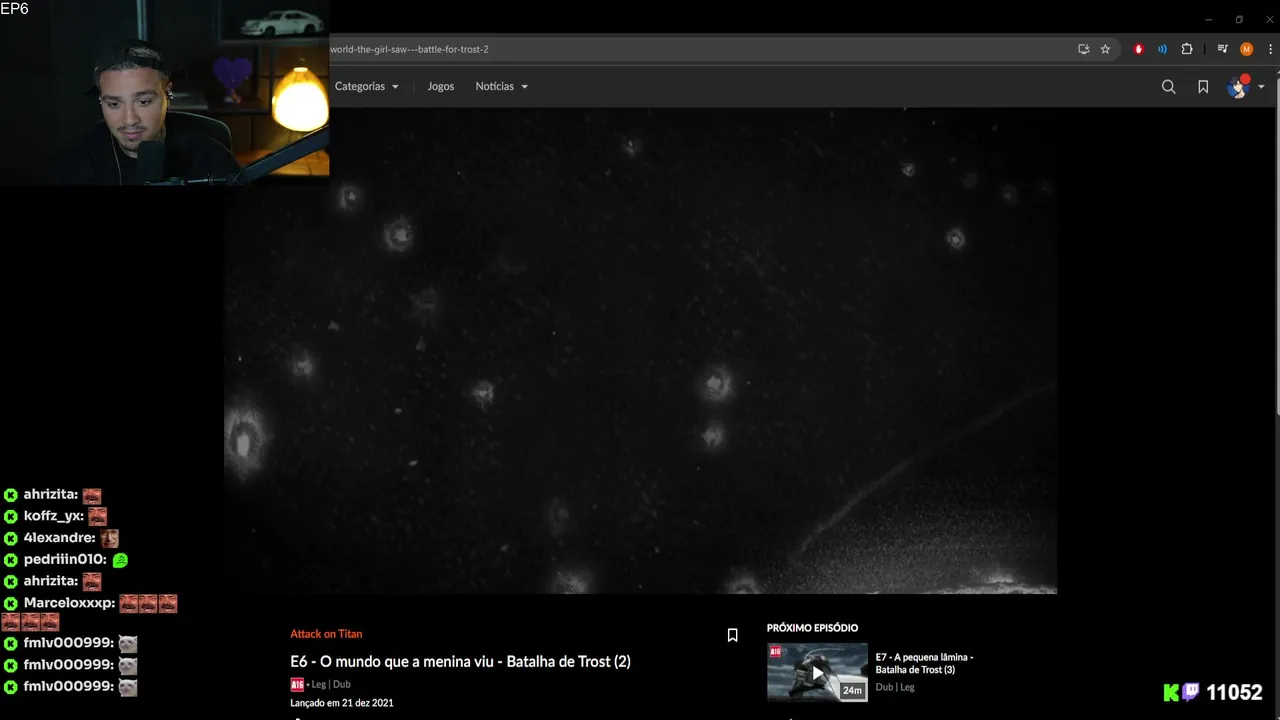Click the install app icon in address bar
Image resolution: width=1280 pixels, height=720 pixels.
pyautogui.click(x=1083, y=49)
